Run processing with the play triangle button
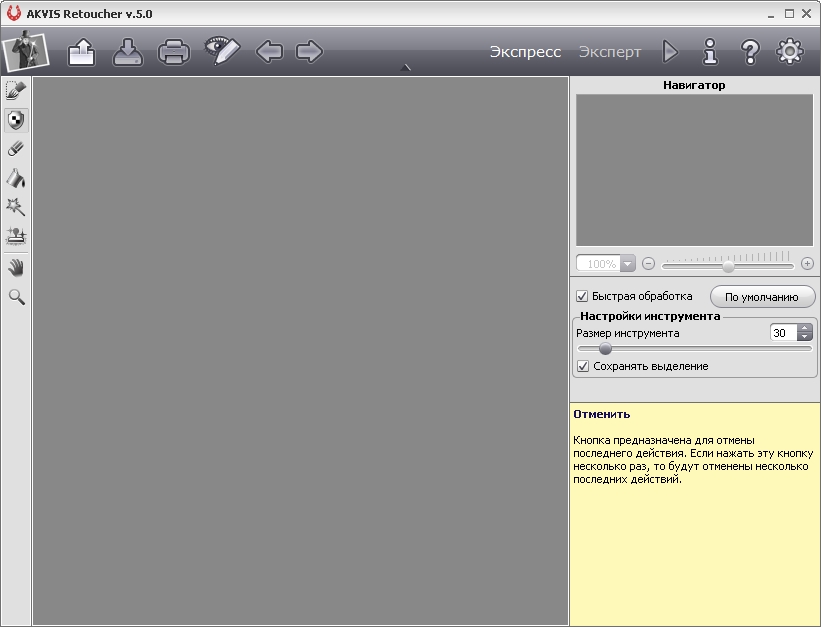Image resolution: width=821 pixels, height=627 pixels. 670,52
